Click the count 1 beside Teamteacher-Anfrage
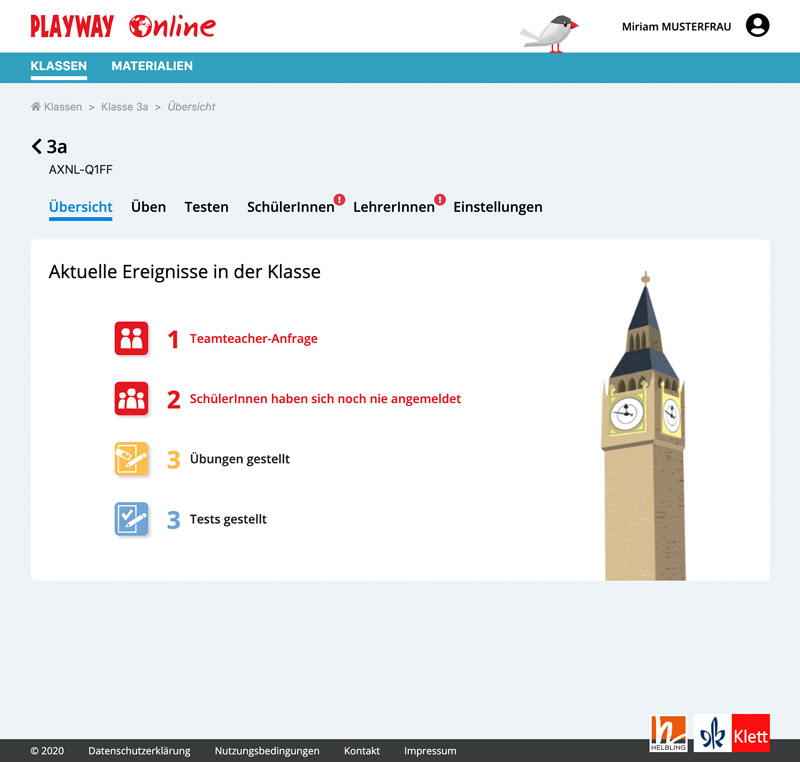Image resolution: width=800 pixels, height=762 pixels. pos(173,340)
